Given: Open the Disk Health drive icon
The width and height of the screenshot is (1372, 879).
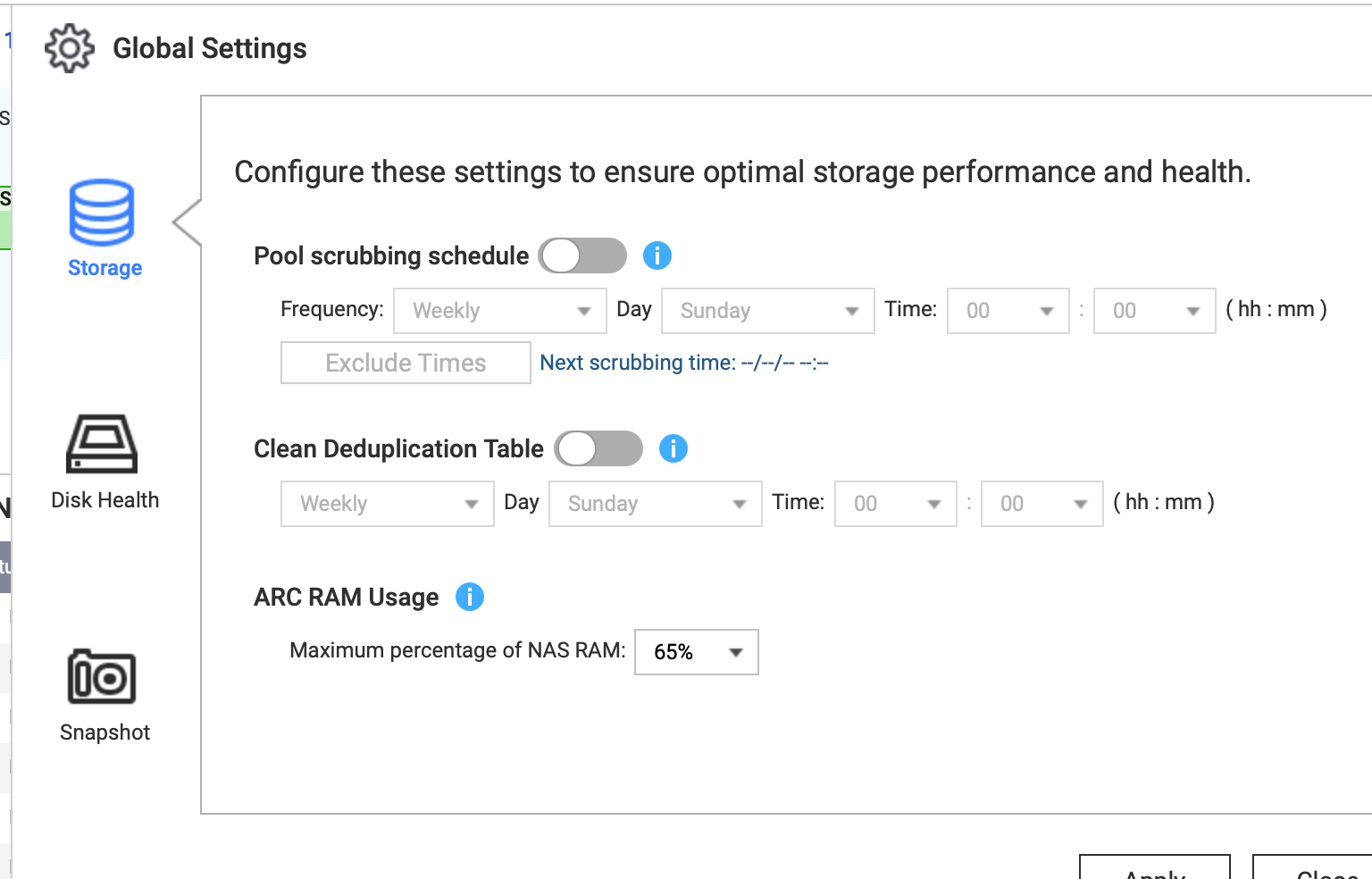Looking at the screenshot, I should pos(102,444).
